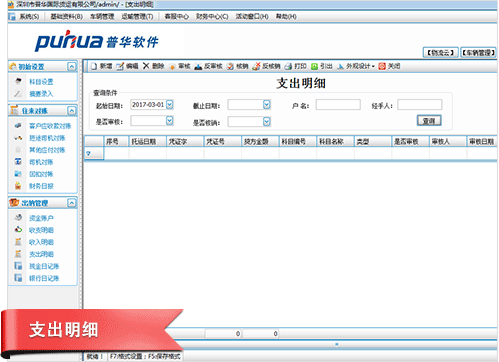Open the 起始日期 start date dropdown
This screenshot has height=362, width=499.
coord(170,105)
